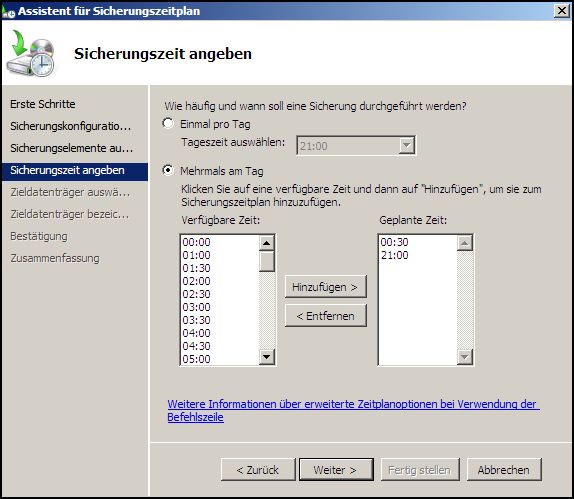The image size is (574, 499).
Task: Select 04:00 in the available times
Action: 197,333
